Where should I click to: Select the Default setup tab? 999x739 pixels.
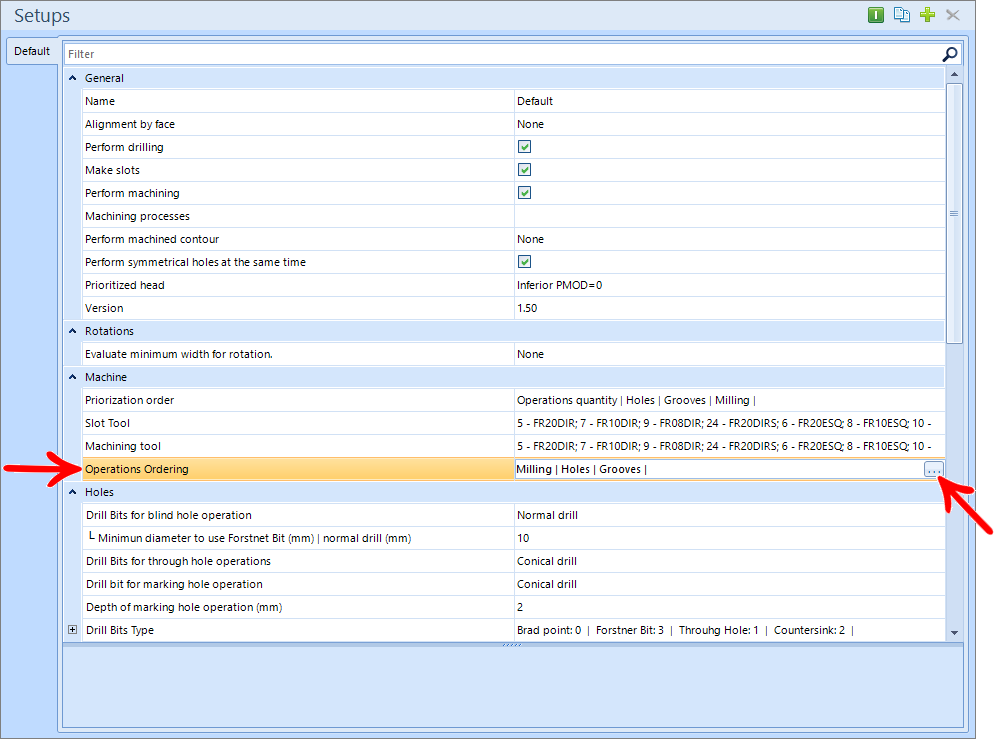[32, 52]
